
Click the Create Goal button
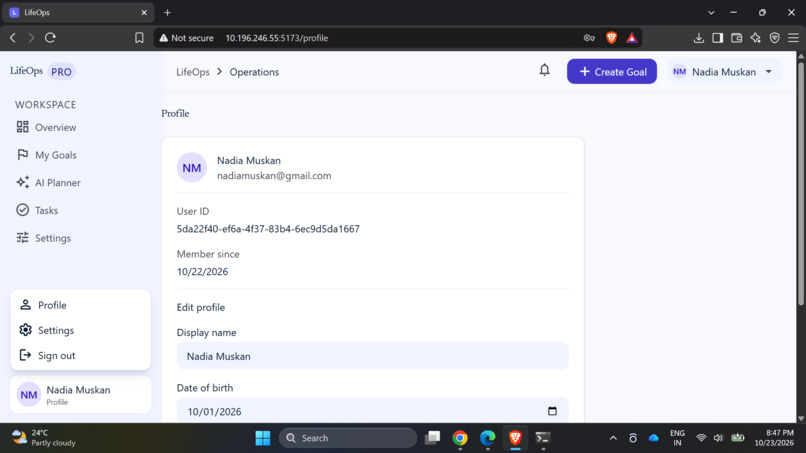pos(612,71)
